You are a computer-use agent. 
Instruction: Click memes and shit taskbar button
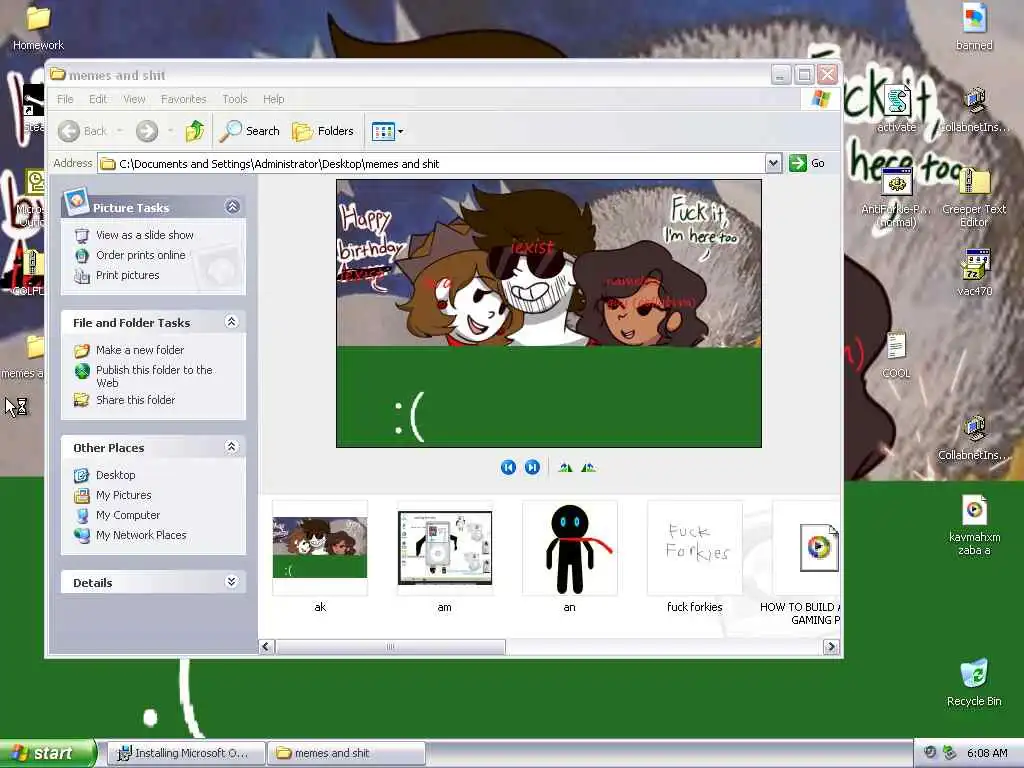346,753
